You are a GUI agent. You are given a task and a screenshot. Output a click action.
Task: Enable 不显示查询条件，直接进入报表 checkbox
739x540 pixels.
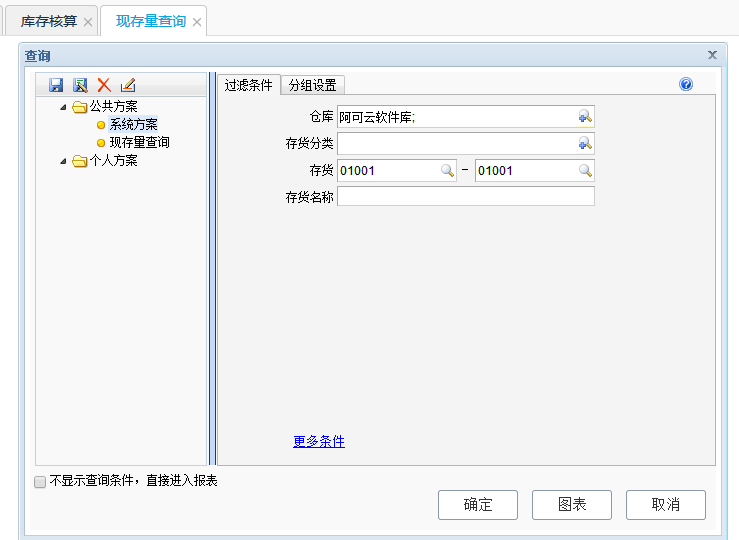coord(40,482)
